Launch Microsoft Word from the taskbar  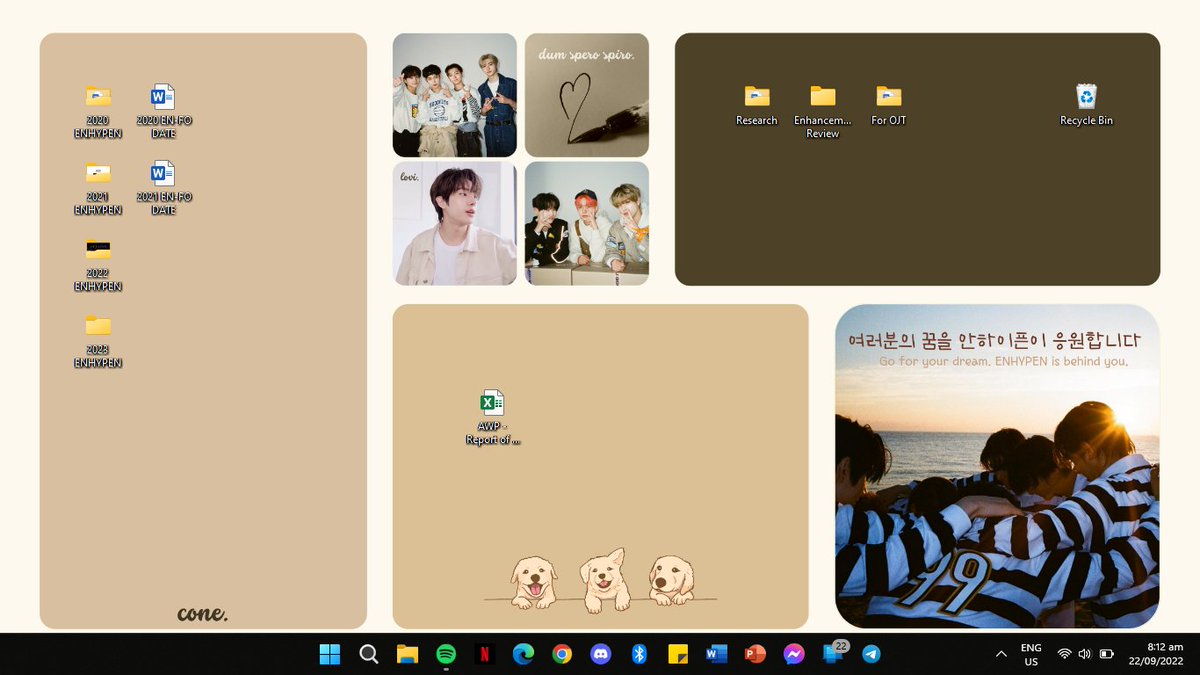click(x=717, y=654)
